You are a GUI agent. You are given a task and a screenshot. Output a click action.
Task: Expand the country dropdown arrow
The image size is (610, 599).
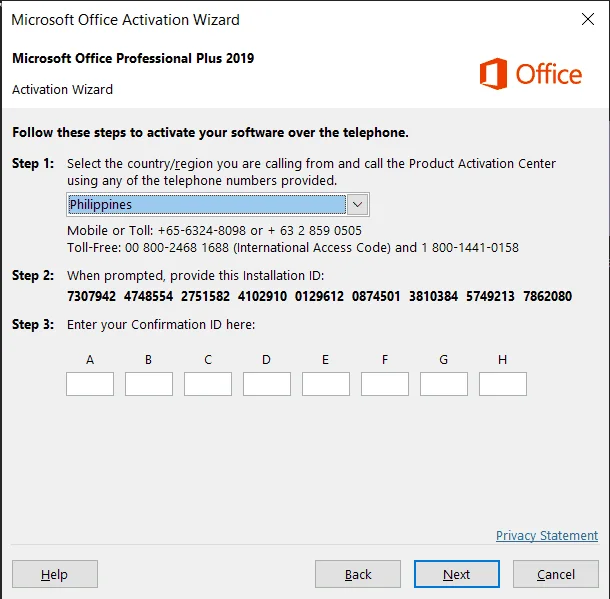(x=357, y=205)
